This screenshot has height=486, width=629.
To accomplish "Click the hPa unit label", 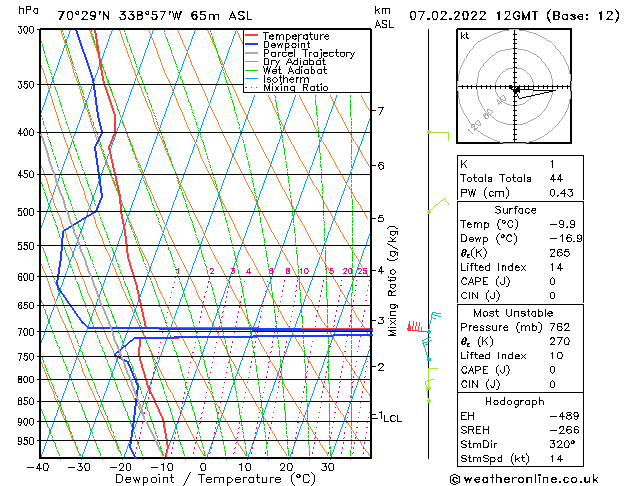I will click(28, 11).
